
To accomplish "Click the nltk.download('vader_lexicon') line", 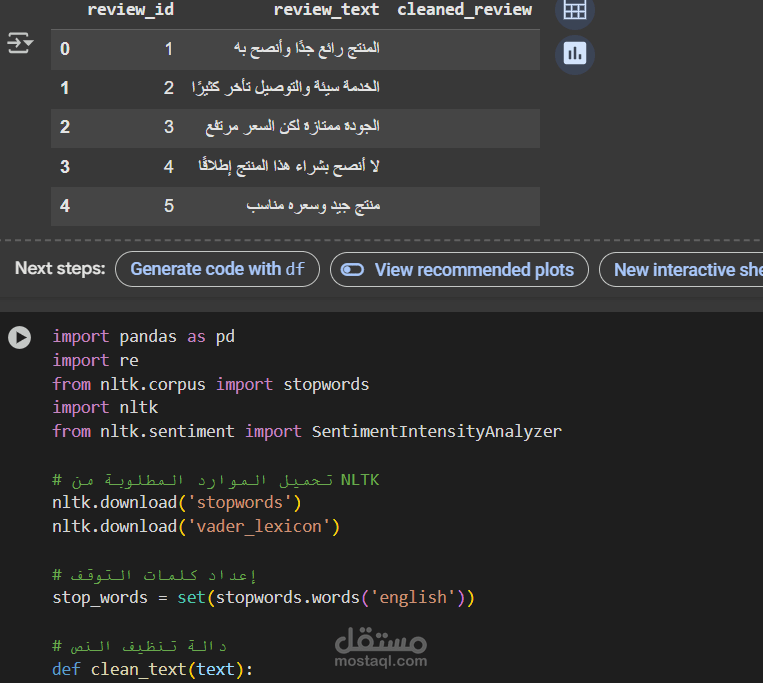I will 196,526.
